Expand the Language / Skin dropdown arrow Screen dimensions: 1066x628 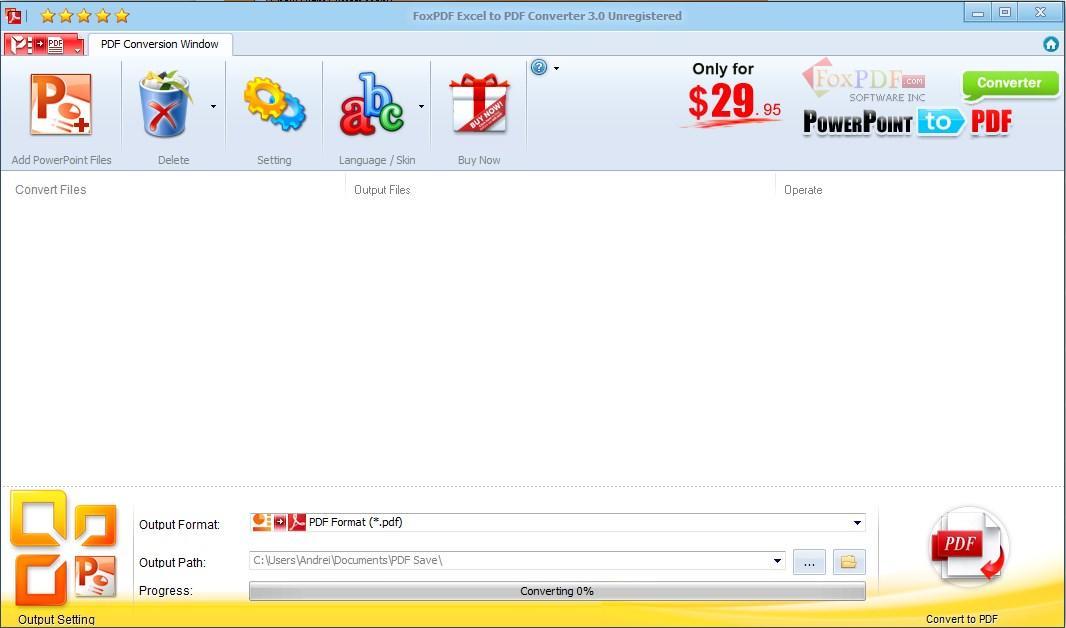click(x=421, y=106)
